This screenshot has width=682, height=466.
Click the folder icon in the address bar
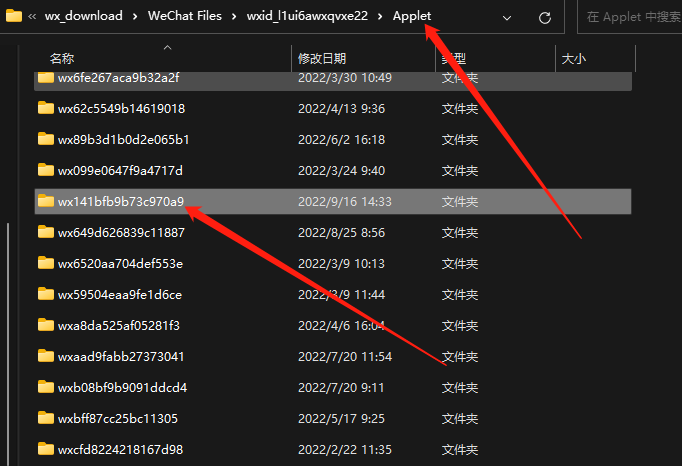pos(14,16)
